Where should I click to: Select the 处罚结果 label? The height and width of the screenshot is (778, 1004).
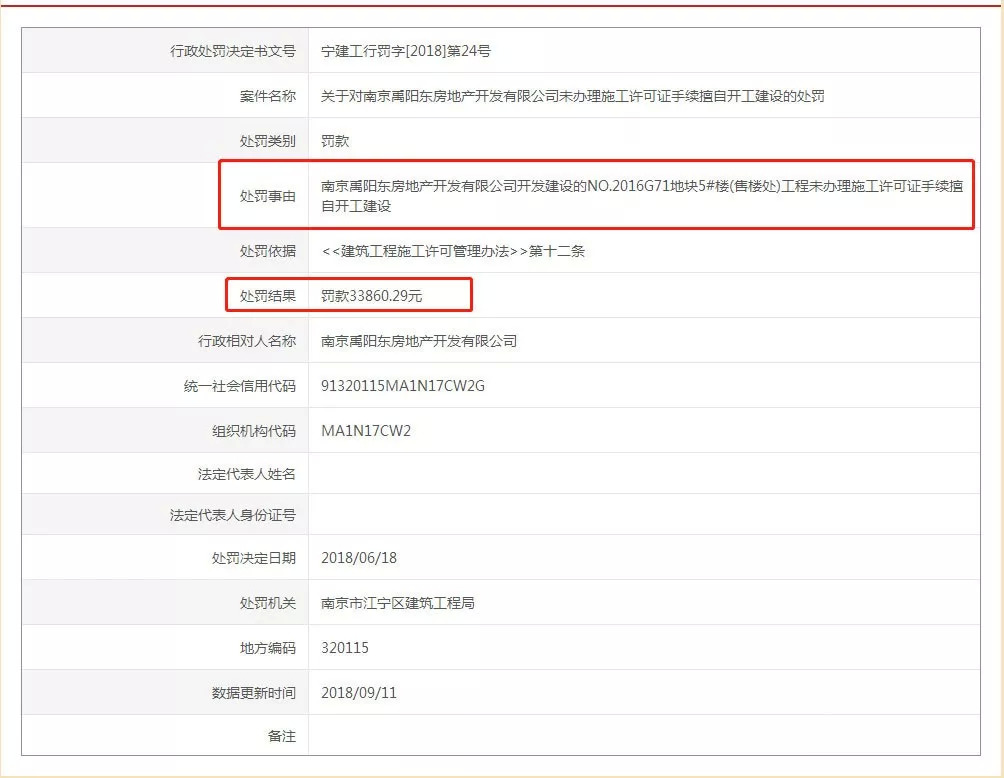click(268, 296)
